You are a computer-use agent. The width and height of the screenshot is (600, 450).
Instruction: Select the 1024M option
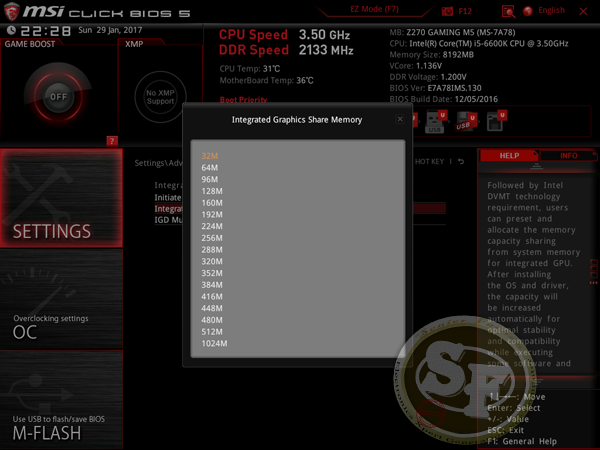click(214, 344)
